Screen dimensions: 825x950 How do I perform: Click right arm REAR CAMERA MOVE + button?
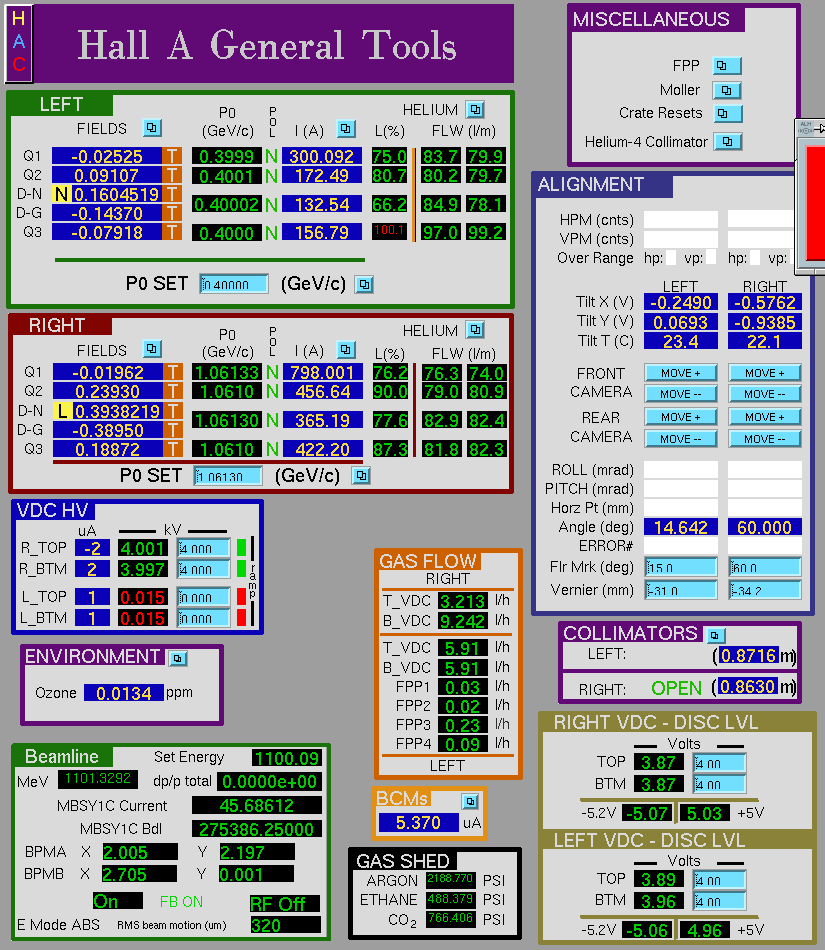point(764,417)
